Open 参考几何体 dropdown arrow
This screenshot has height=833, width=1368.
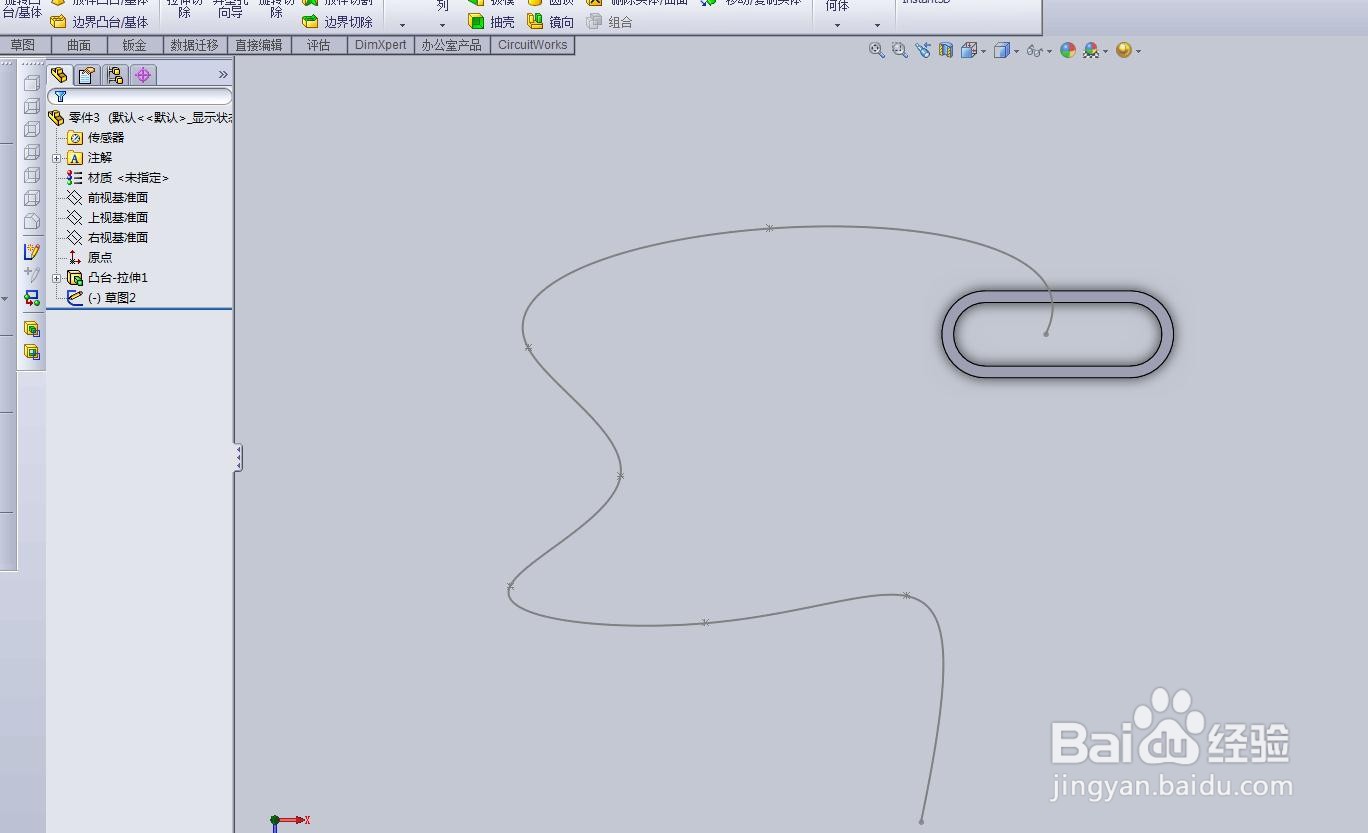837,25
